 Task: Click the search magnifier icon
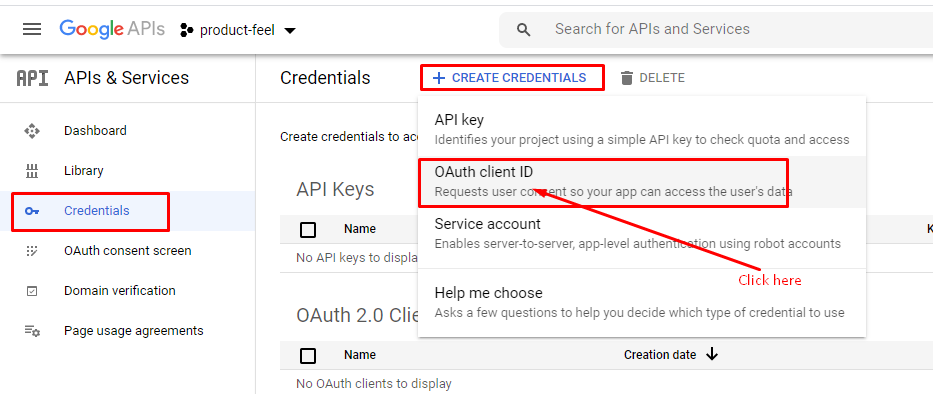[524, 30]
